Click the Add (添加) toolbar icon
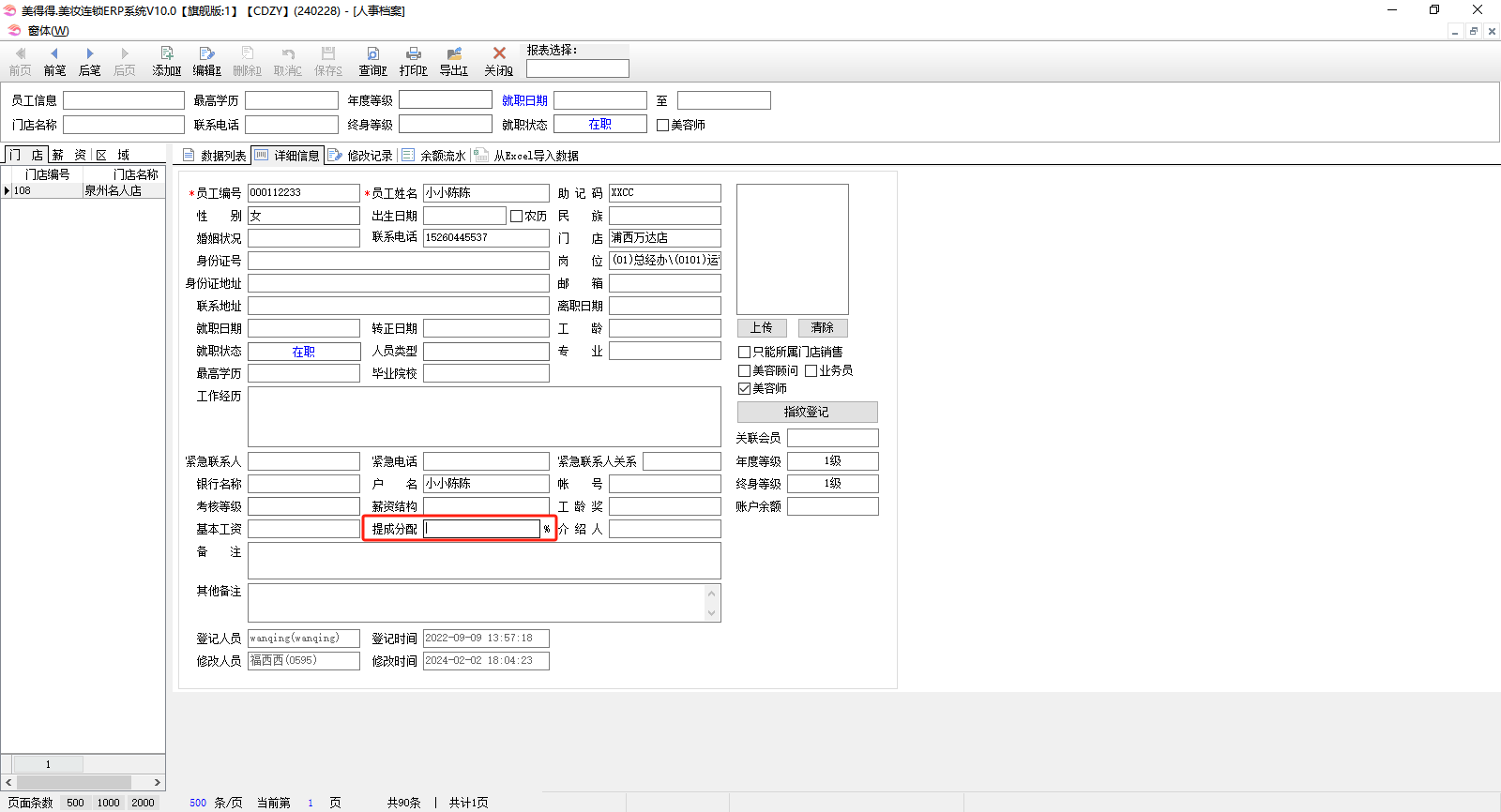The width and height of the screenshot is (1501, 812). click(x=166, y=62)
